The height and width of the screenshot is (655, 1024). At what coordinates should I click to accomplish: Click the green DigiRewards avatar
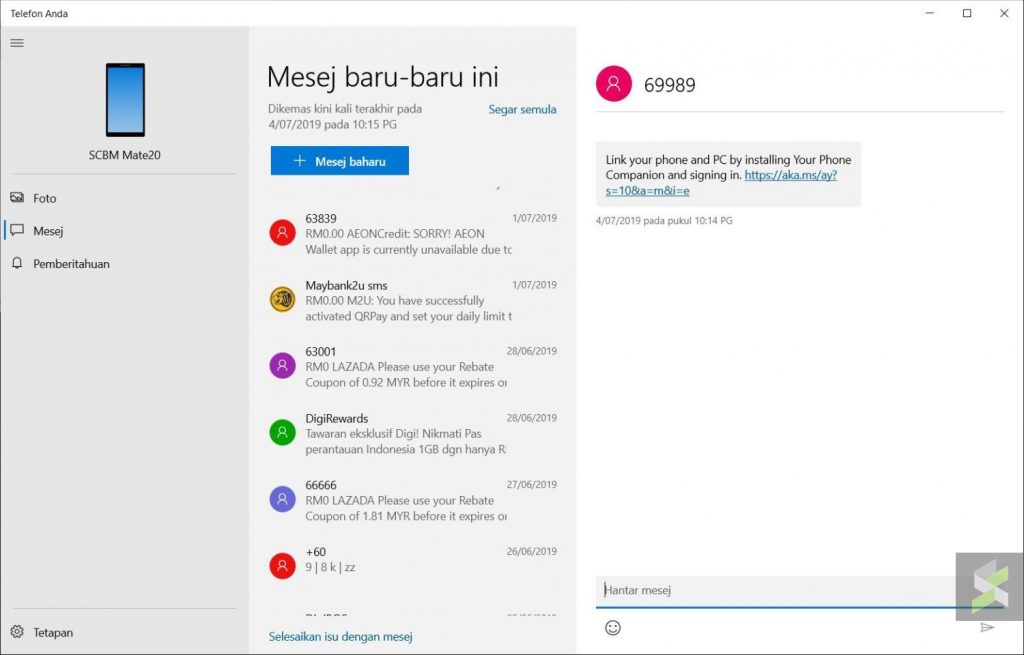pyautogui.click(x=283, y=432)
